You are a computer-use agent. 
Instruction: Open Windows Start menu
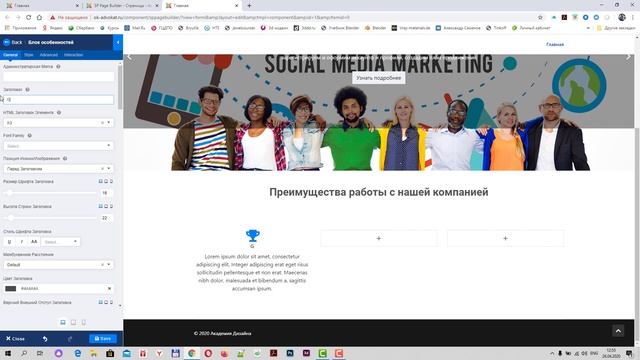pos(7,353)
